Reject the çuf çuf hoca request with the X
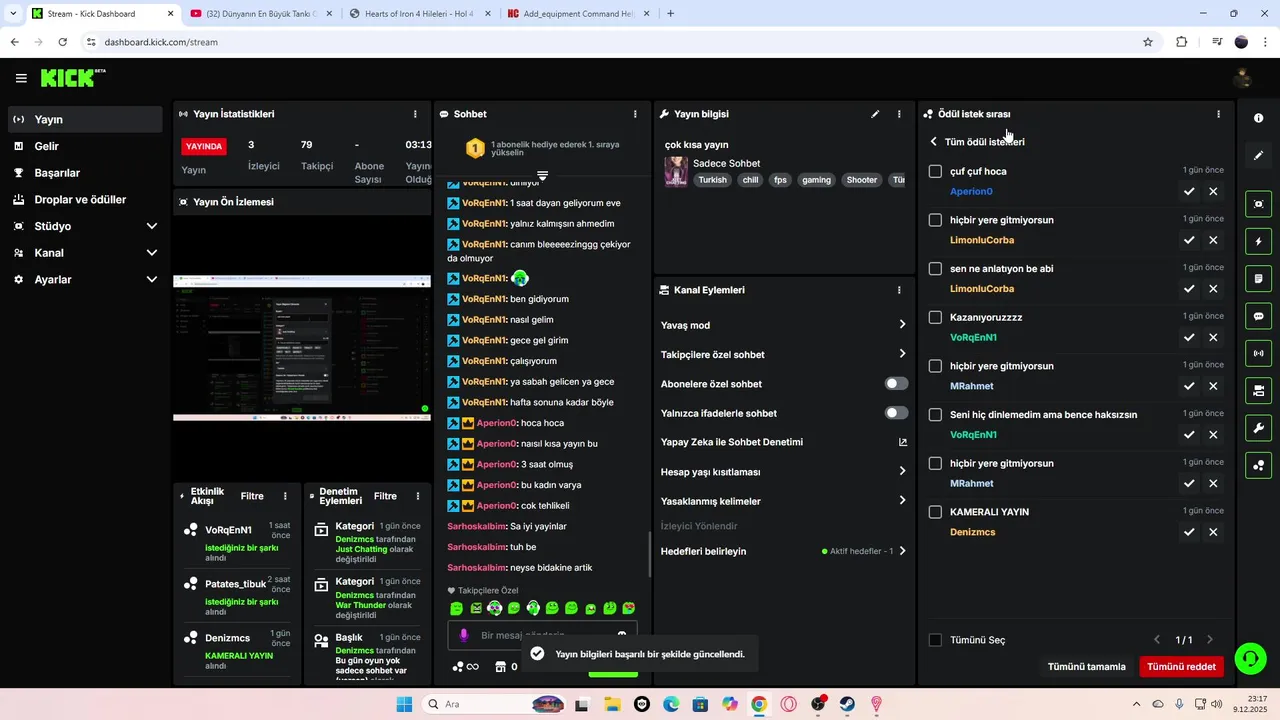 [x=1213, y=191]
